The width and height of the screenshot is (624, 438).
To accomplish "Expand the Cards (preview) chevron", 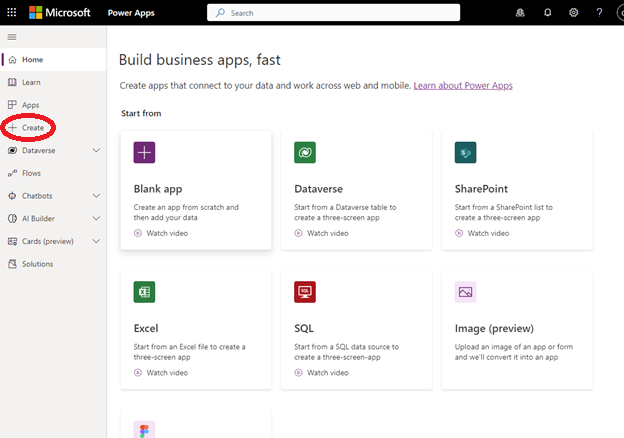I will point(96,241).
